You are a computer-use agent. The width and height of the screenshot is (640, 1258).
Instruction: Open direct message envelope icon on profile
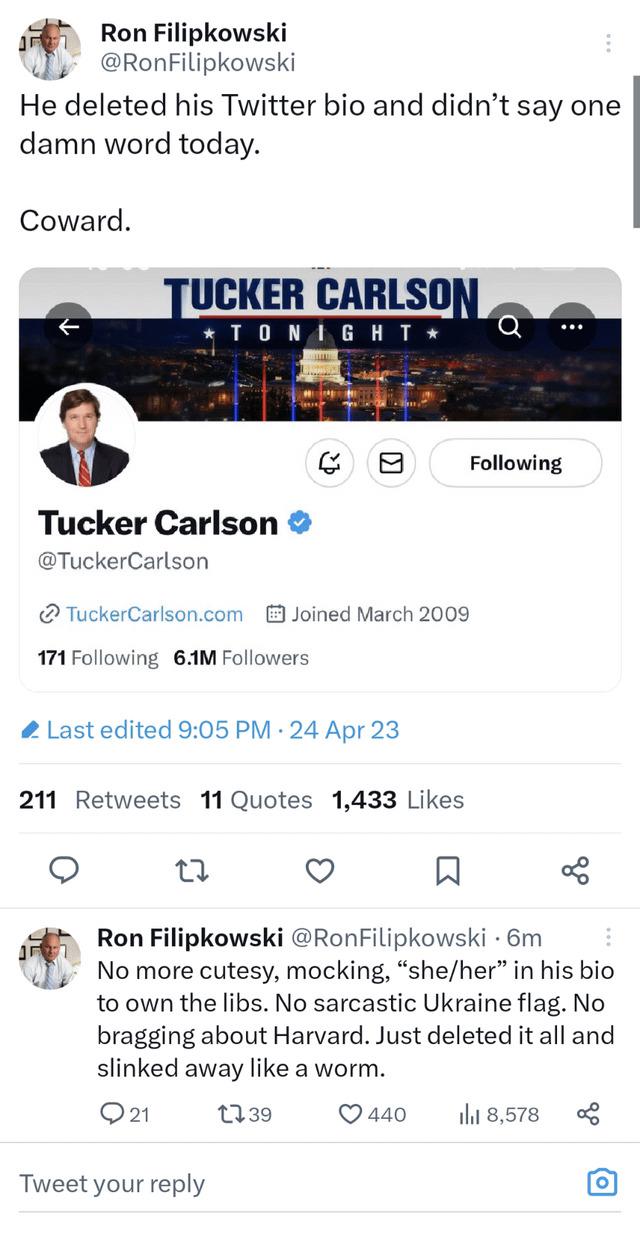(x=392, y=463)
